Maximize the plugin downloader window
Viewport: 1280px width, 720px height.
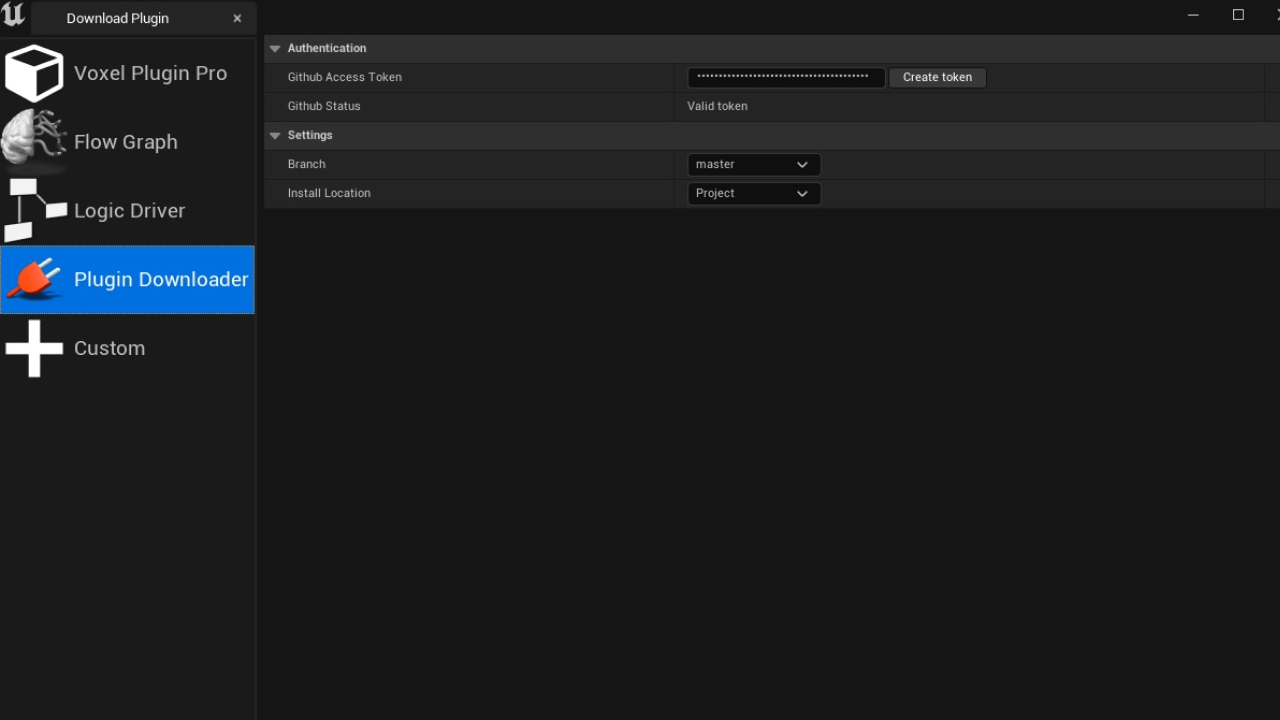(x=1238, y=15)
